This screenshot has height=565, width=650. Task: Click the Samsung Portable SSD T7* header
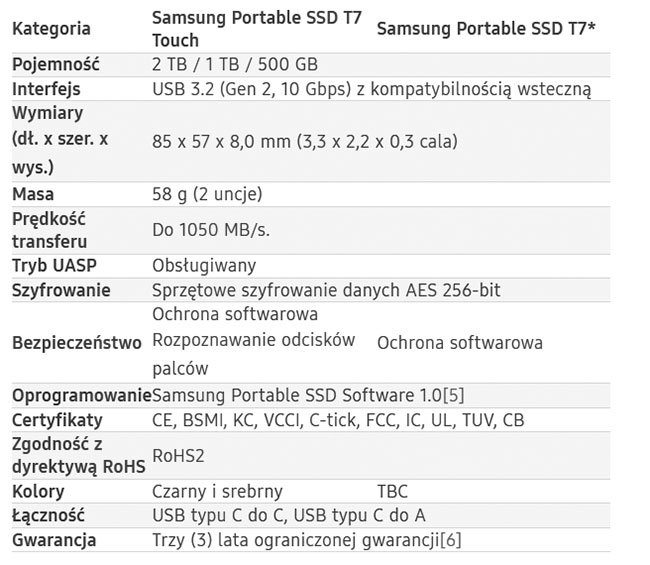[x=486, y=29]
